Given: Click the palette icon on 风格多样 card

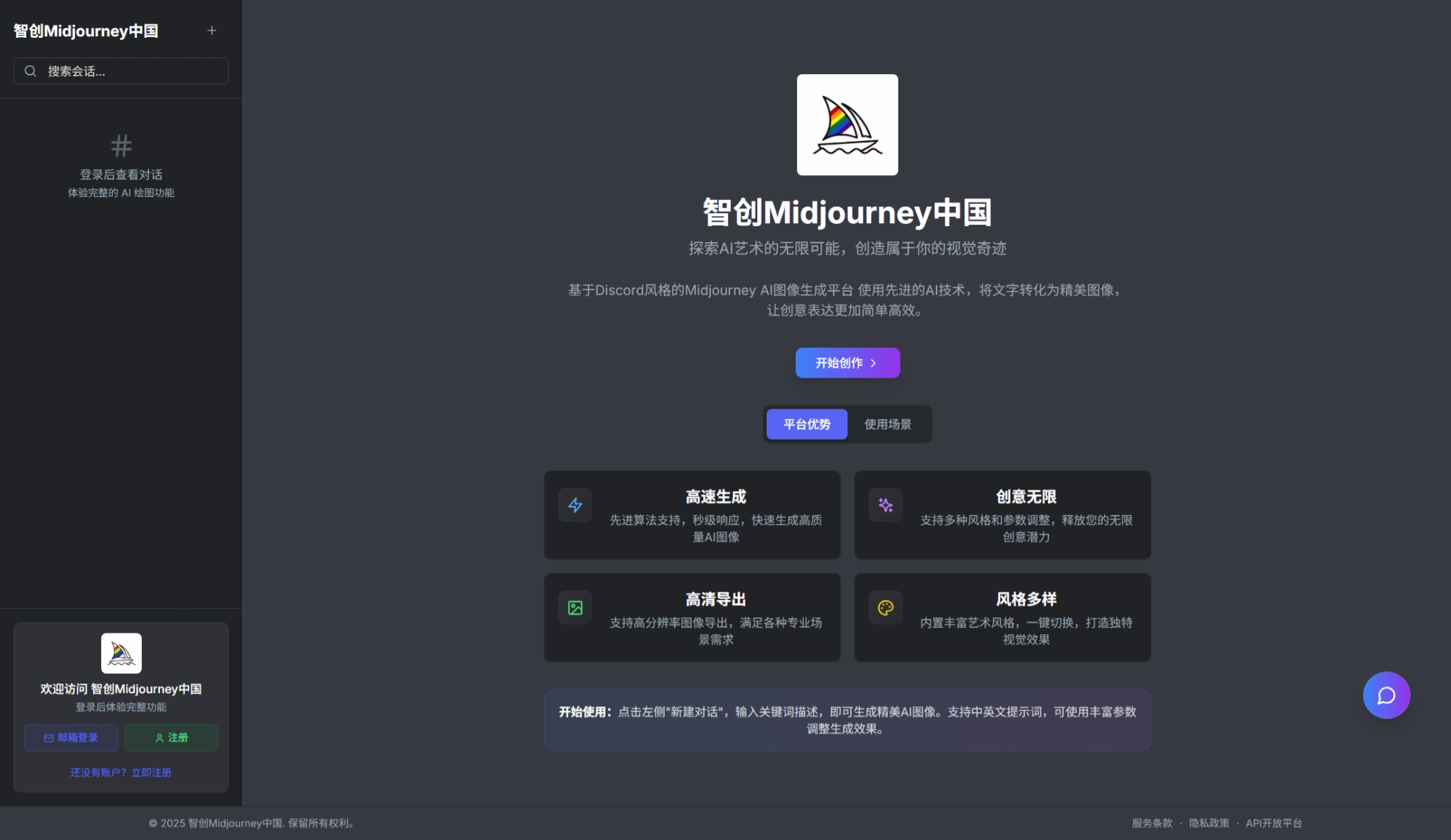Looking at the screenshot, I should pyautogui.click(x=885, y=607).
